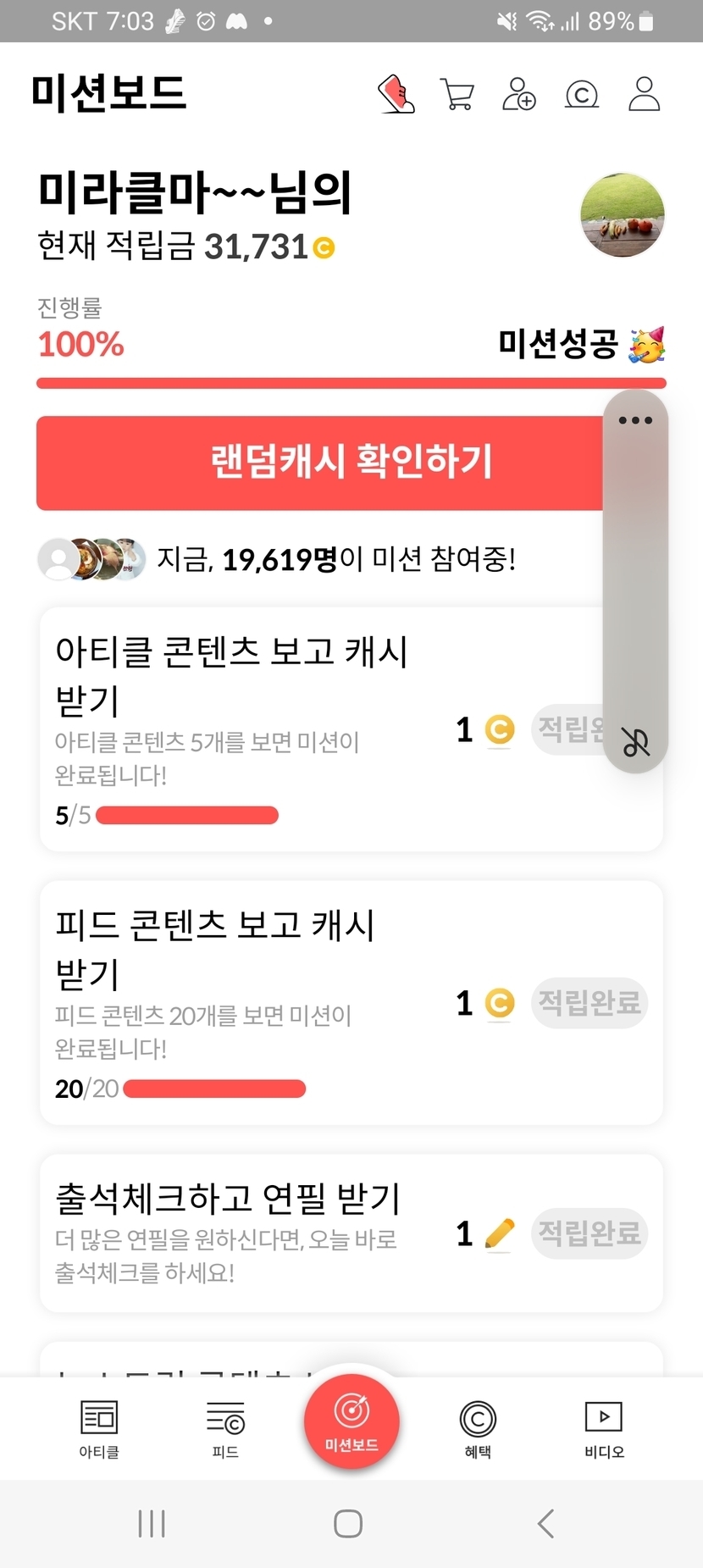Go to the 비디오 tab
The height and width of the screenshot is (1568, 703).
604,1429
